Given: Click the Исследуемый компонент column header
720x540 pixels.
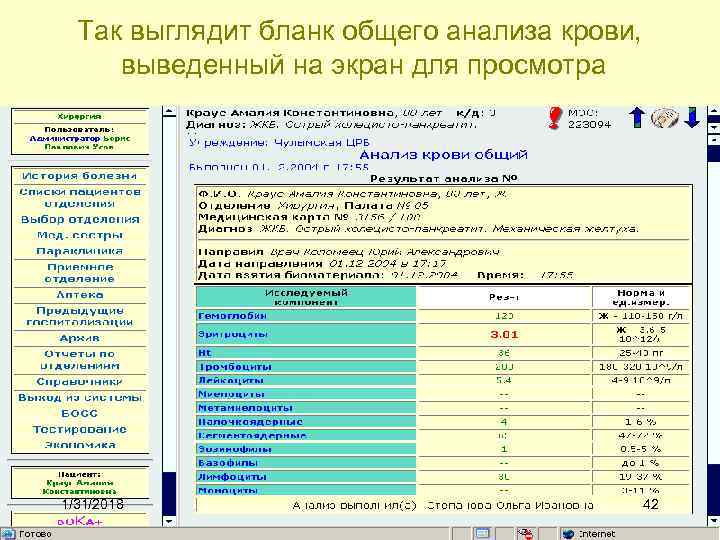Looking at the screenshot, I should tap(306, 297).
